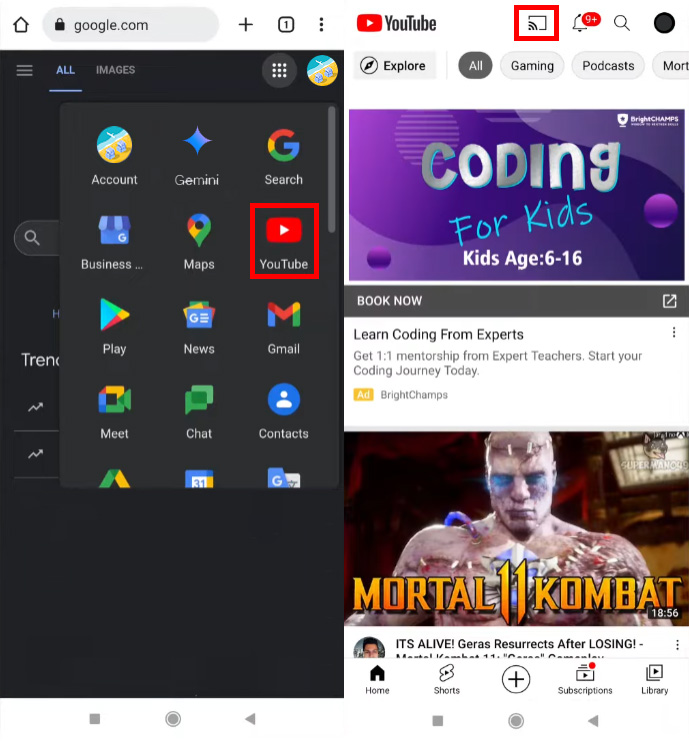689x746 pixels.
Task: Open the Shorts tab
Action: (446, 679)
